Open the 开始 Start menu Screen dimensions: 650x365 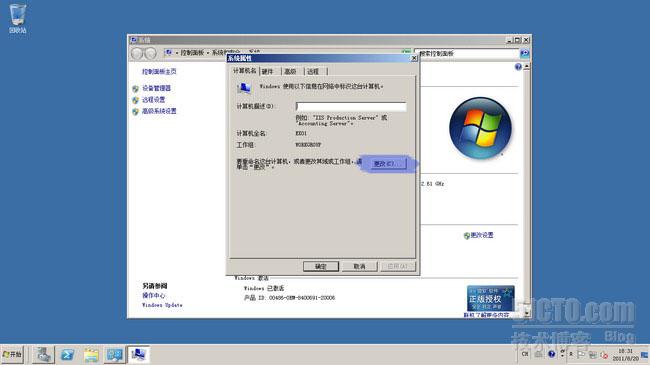pos(12,355)
